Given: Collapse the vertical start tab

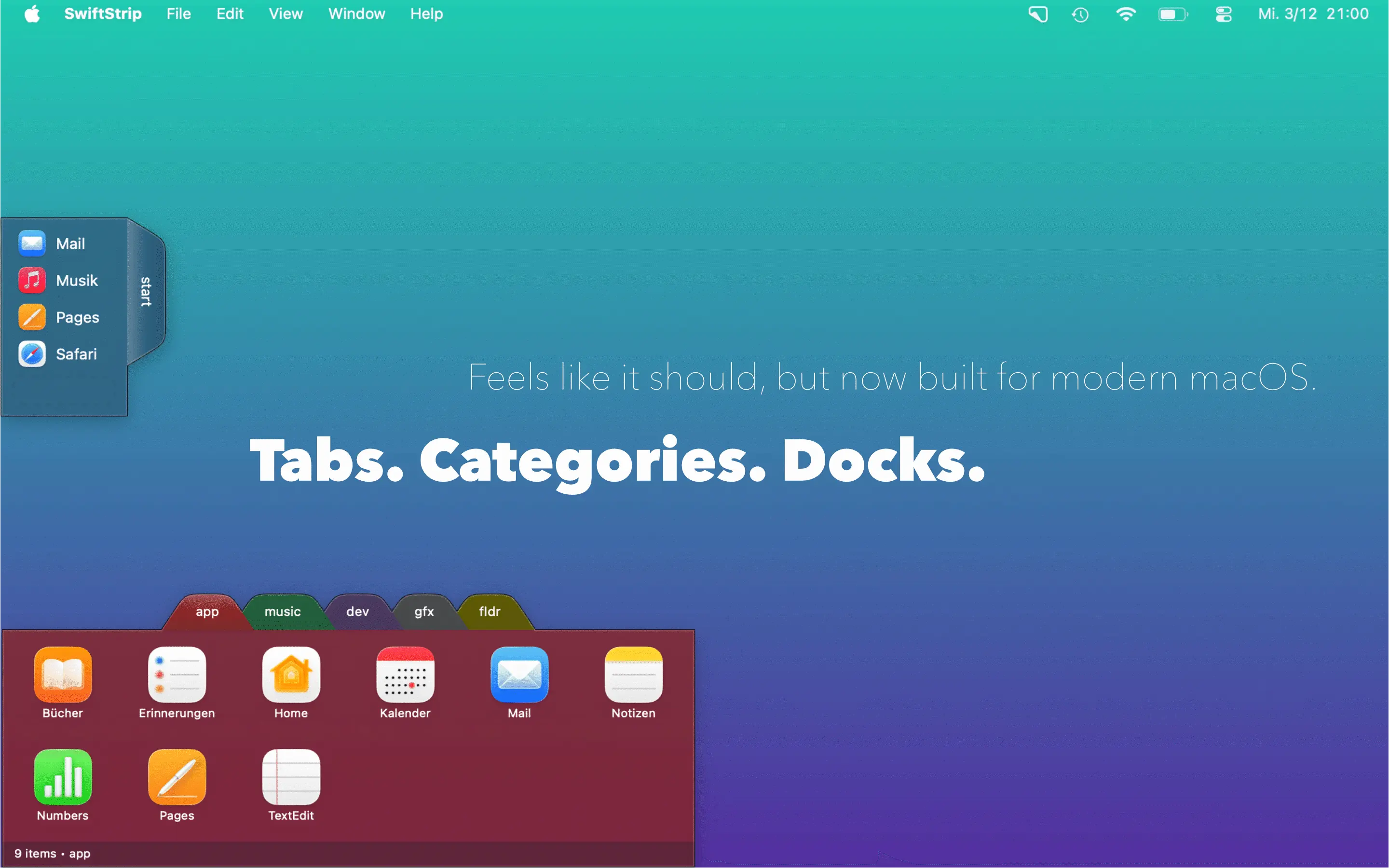Looking at the screenshot, I should tap(146, 292).
